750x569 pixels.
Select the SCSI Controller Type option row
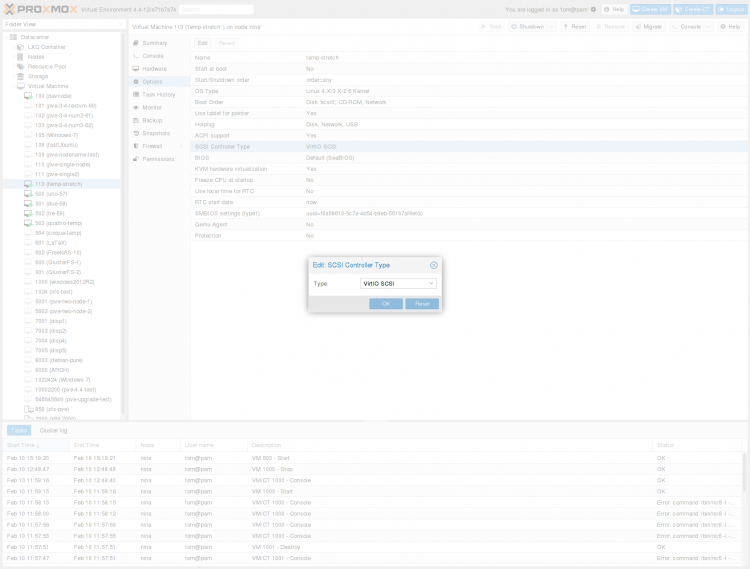point(469,147)
